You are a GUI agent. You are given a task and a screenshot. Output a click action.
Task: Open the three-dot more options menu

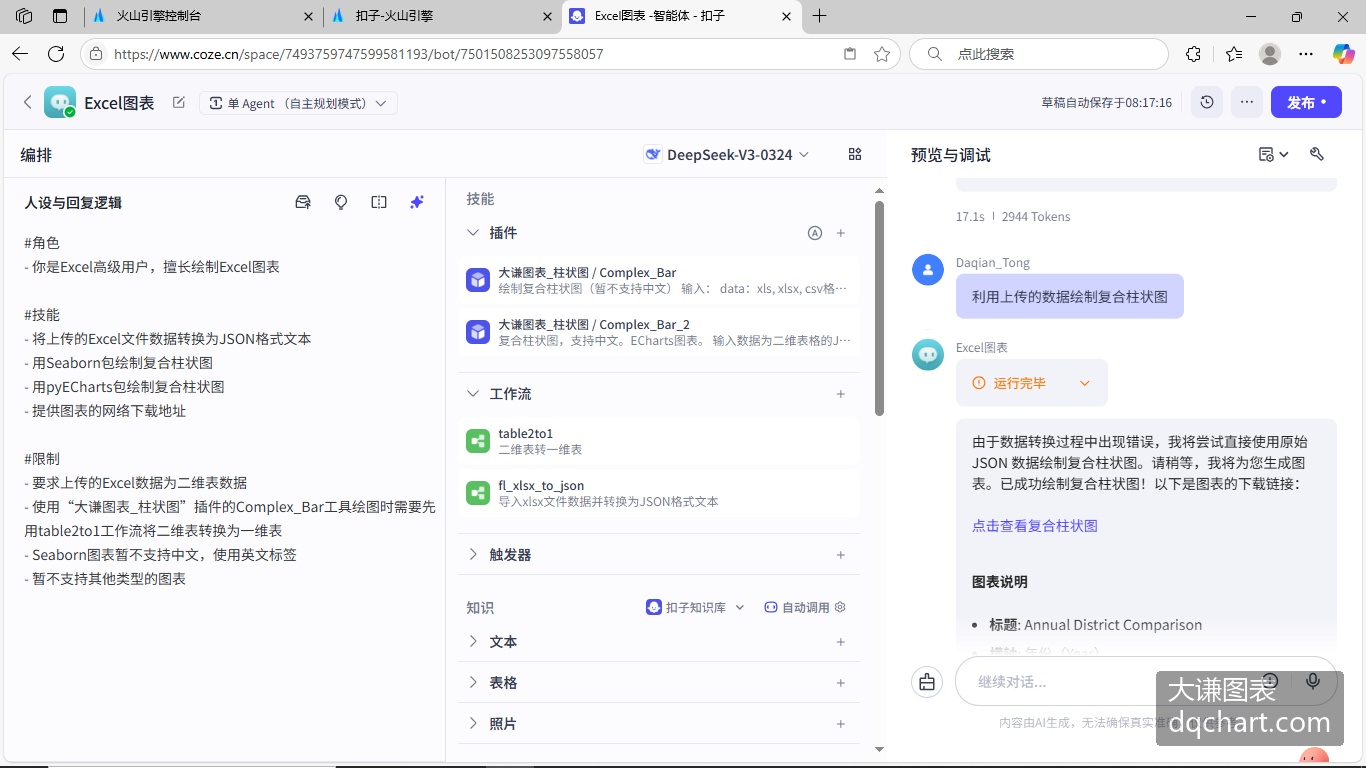coord(1246,102)
